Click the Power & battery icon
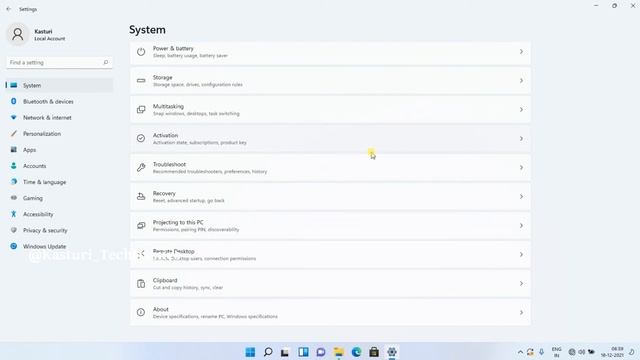Screen dimensions: 640x360 tap(141, 52)
